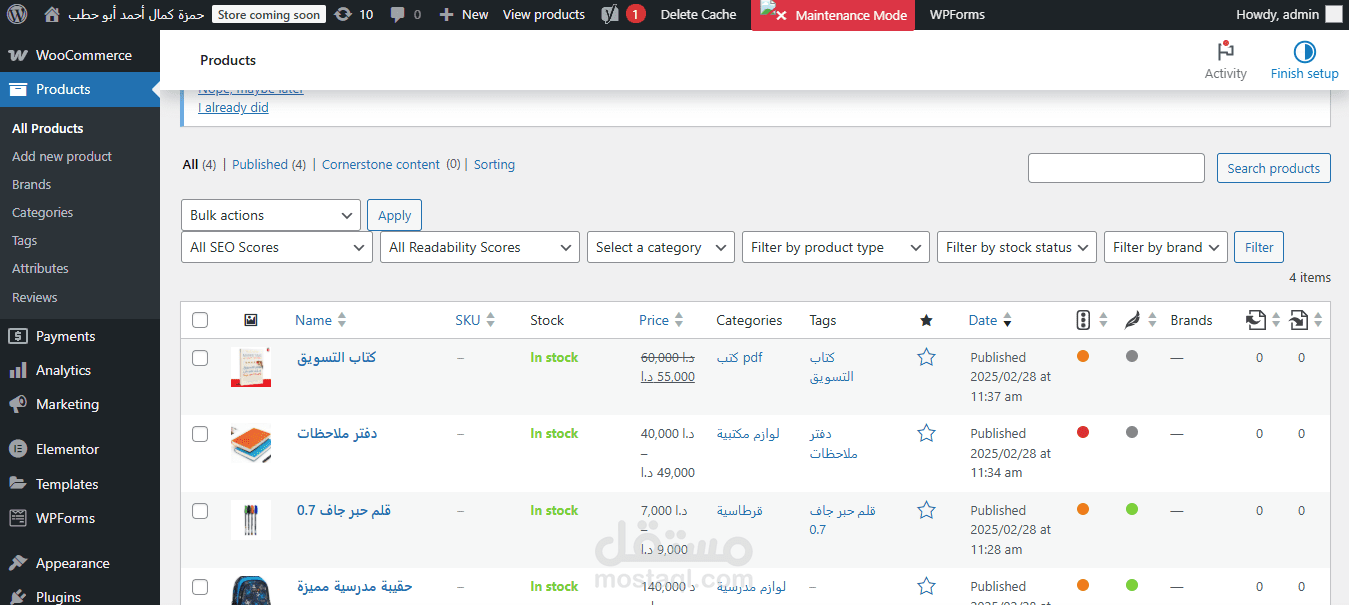Click the Appearance brush icon

[x=18, y=563]
